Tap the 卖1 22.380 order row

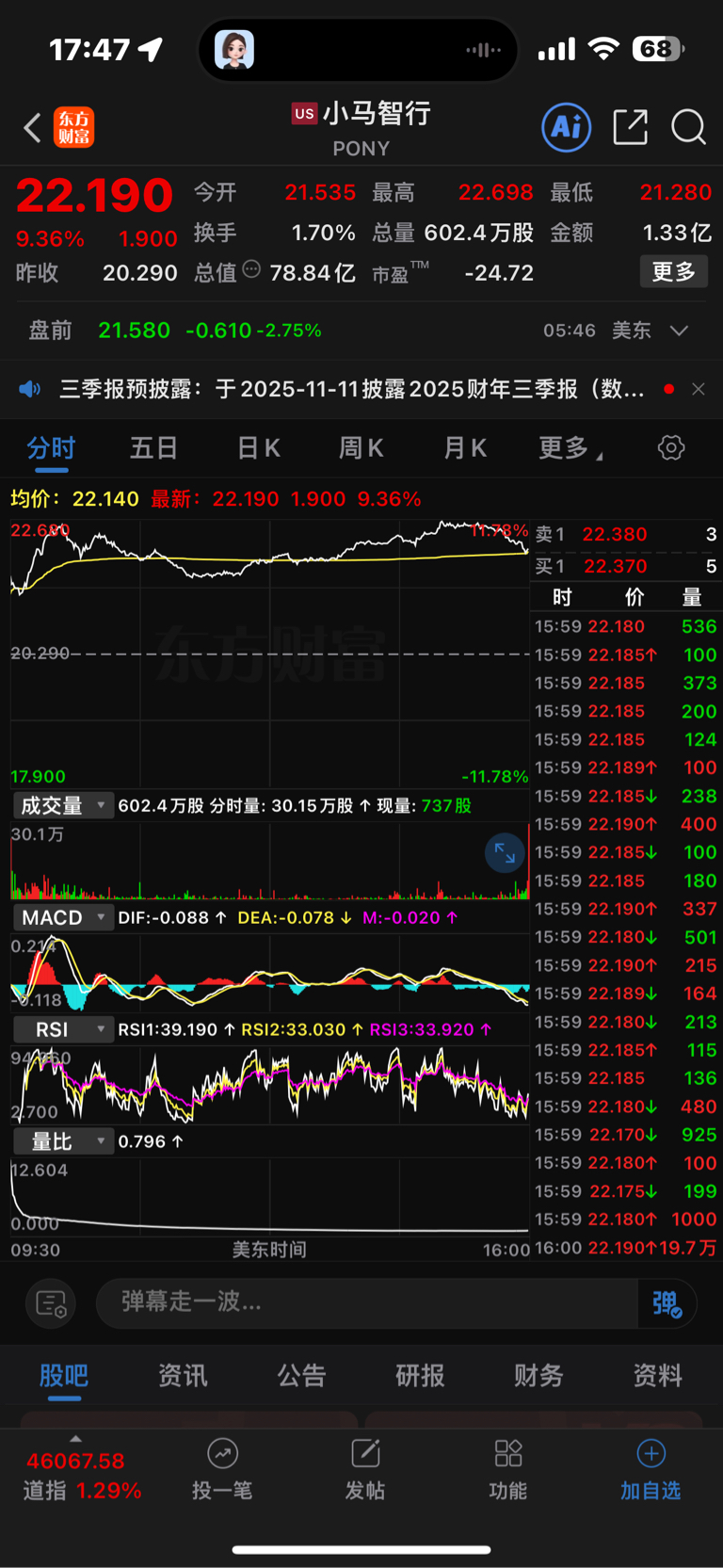(x=626, y=534)
